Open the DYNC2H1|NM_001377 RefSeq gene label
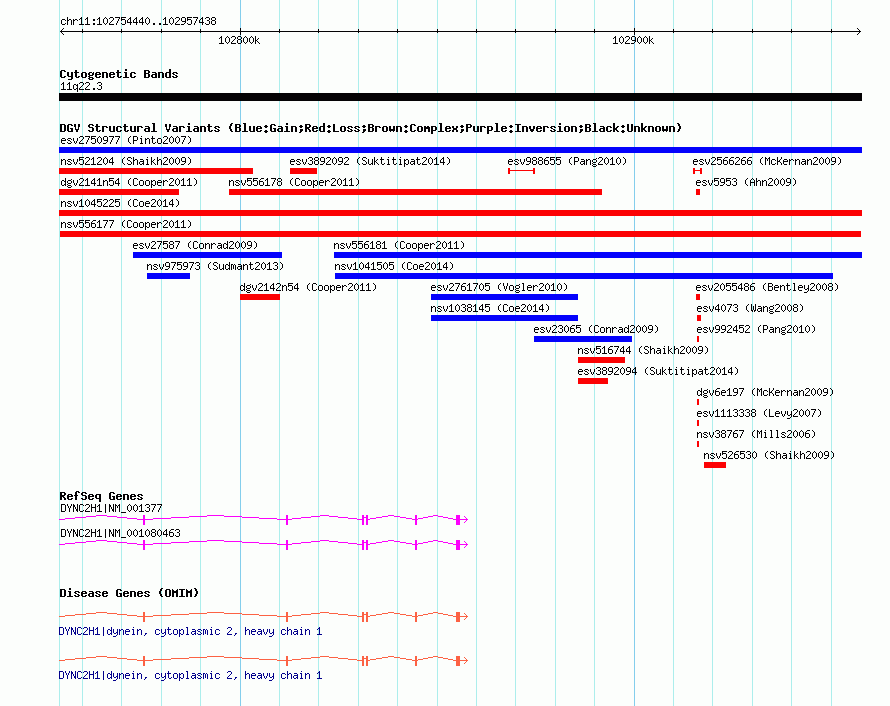 pyautogui.click(x=111, y=508)
